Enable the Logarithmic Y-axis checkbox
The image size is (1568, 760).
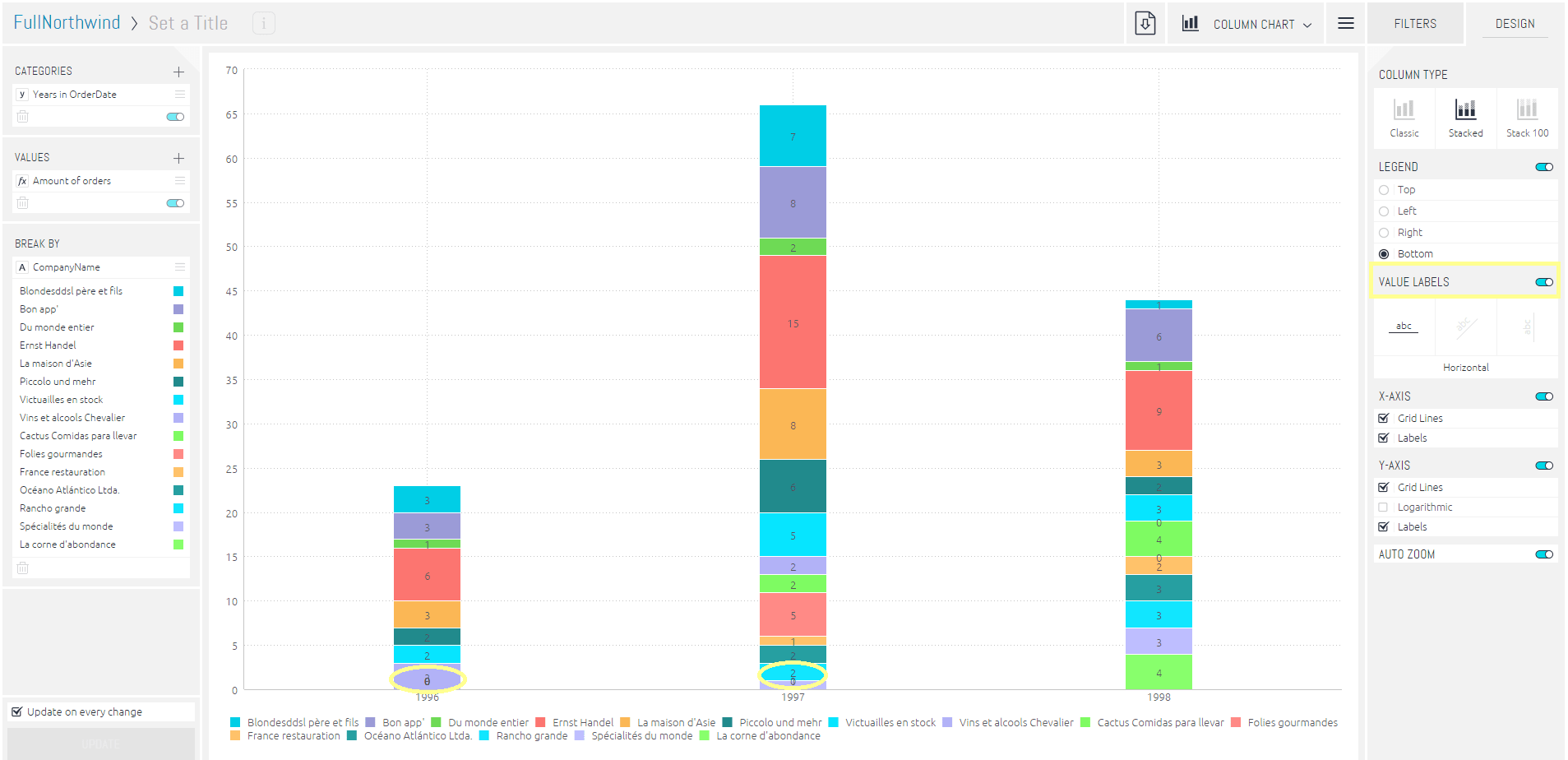click(x=1383, y=507)
